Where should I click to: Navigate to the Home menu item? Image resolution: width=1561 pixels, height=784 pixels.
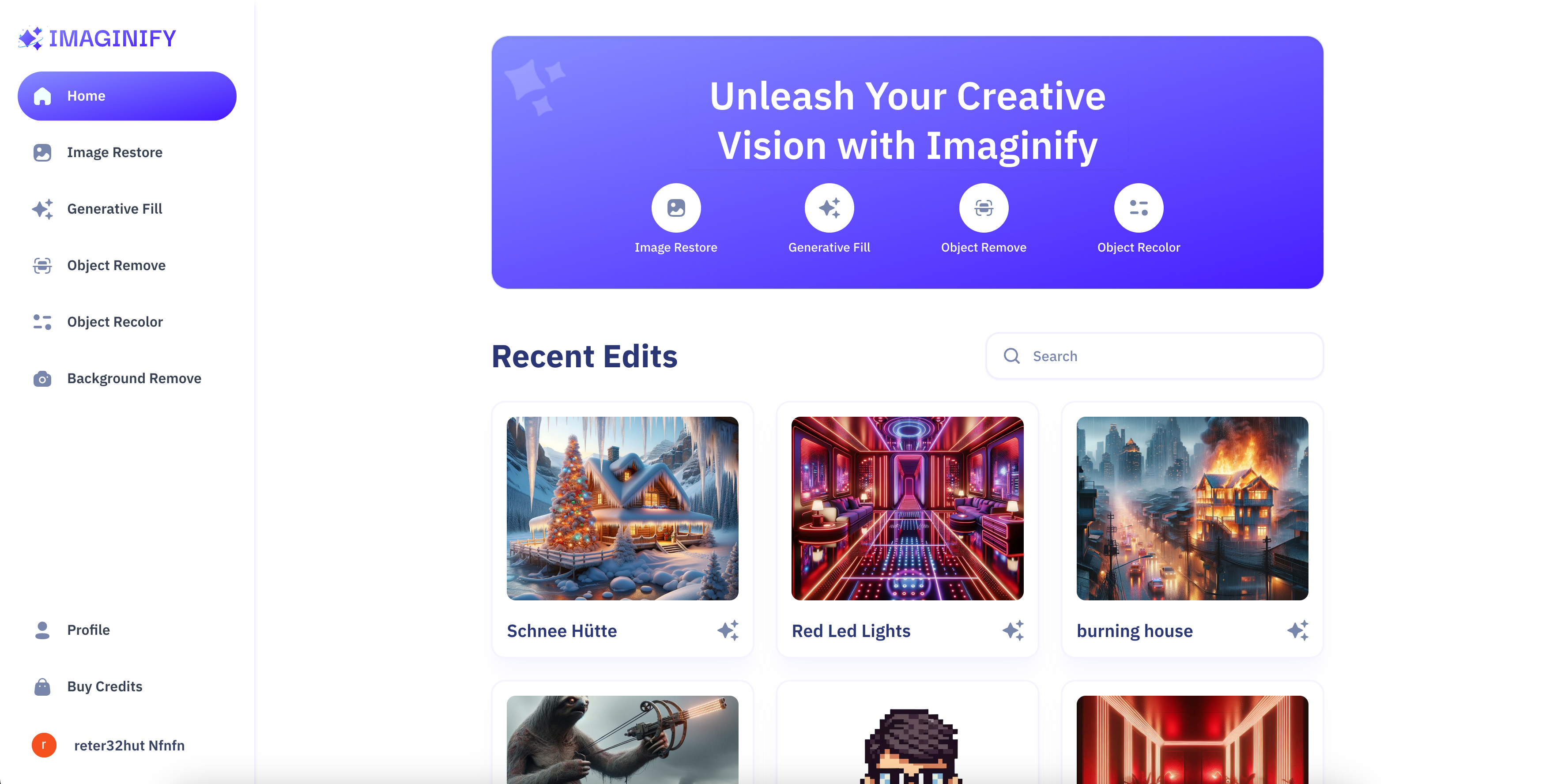click(127, 95)
